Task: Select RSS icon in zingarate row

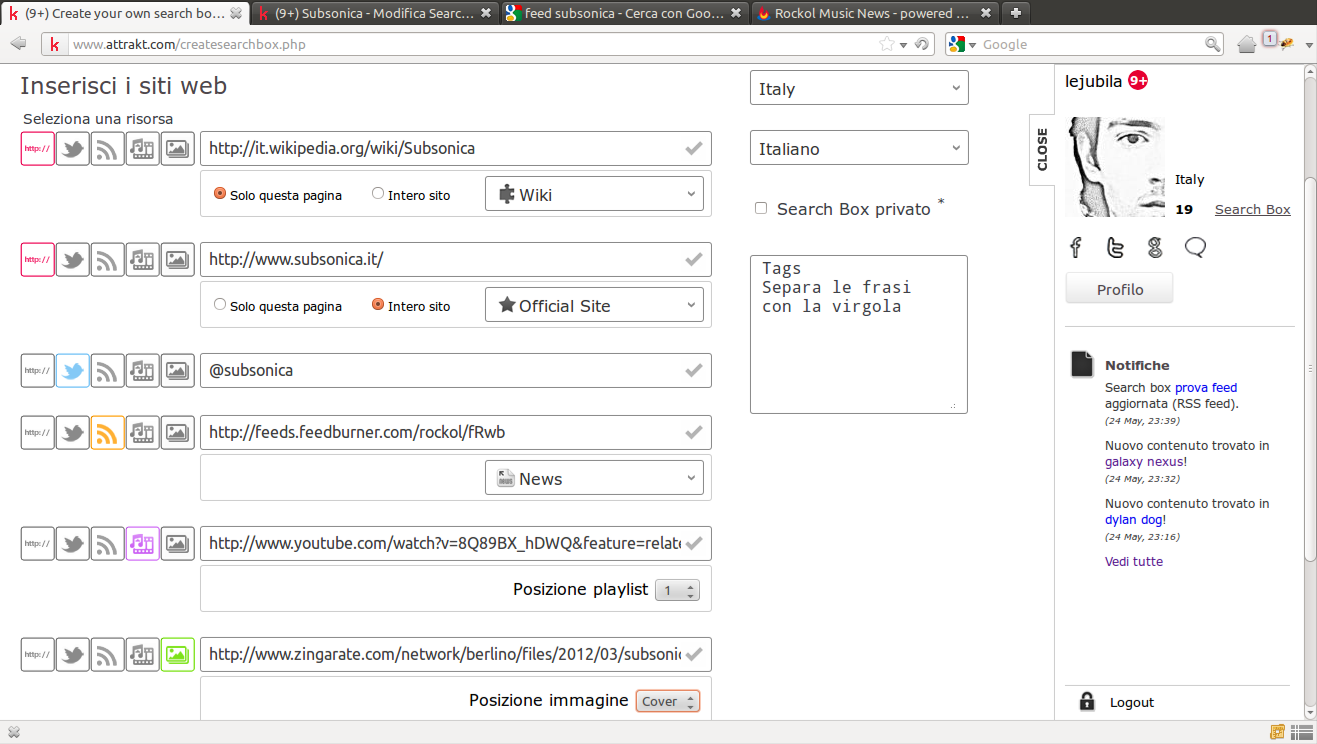Action: click(x=108, y=655)
